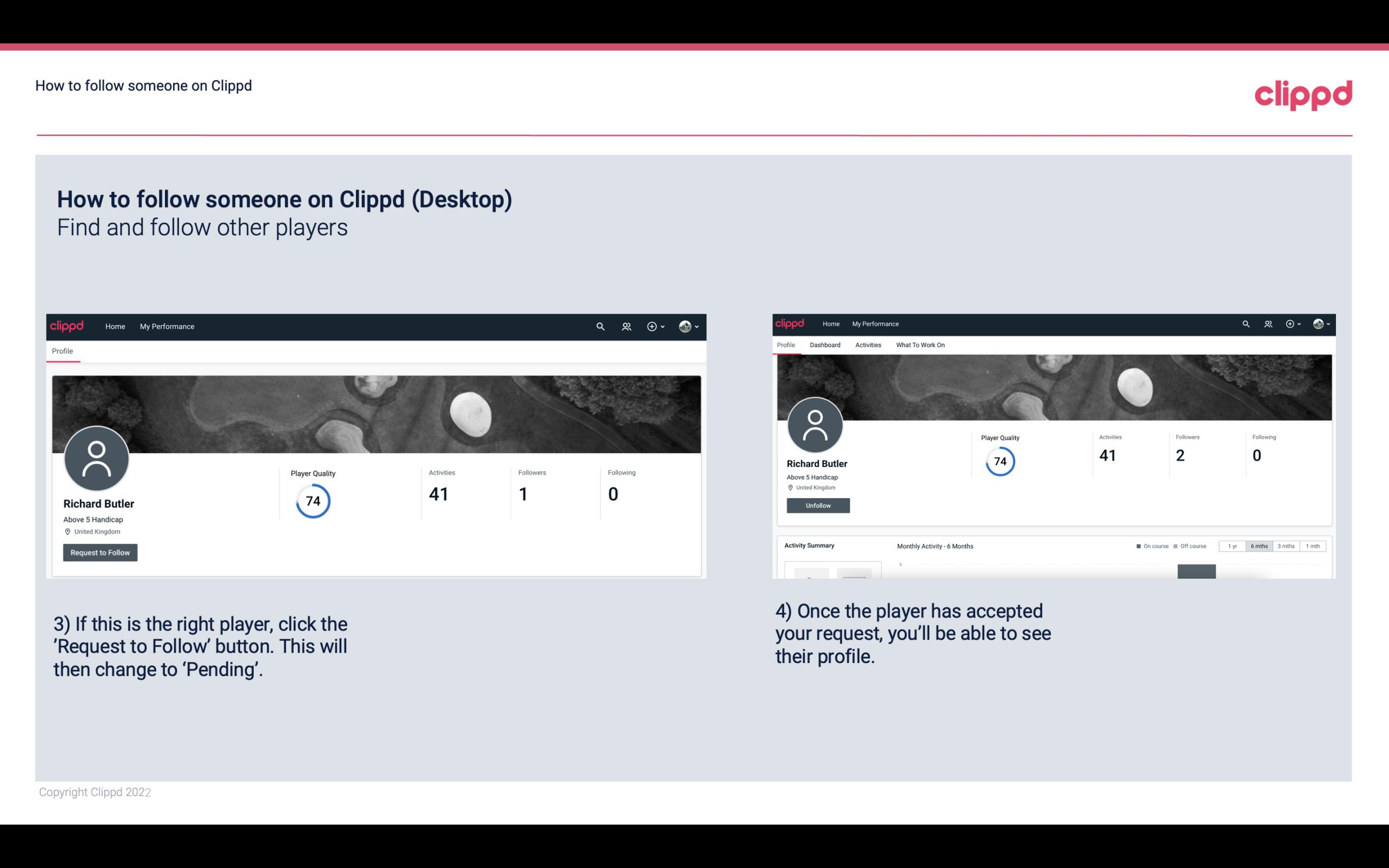Click 'Request to Follow' button on profile
The image size is (1389, 868).
[100, 552]
